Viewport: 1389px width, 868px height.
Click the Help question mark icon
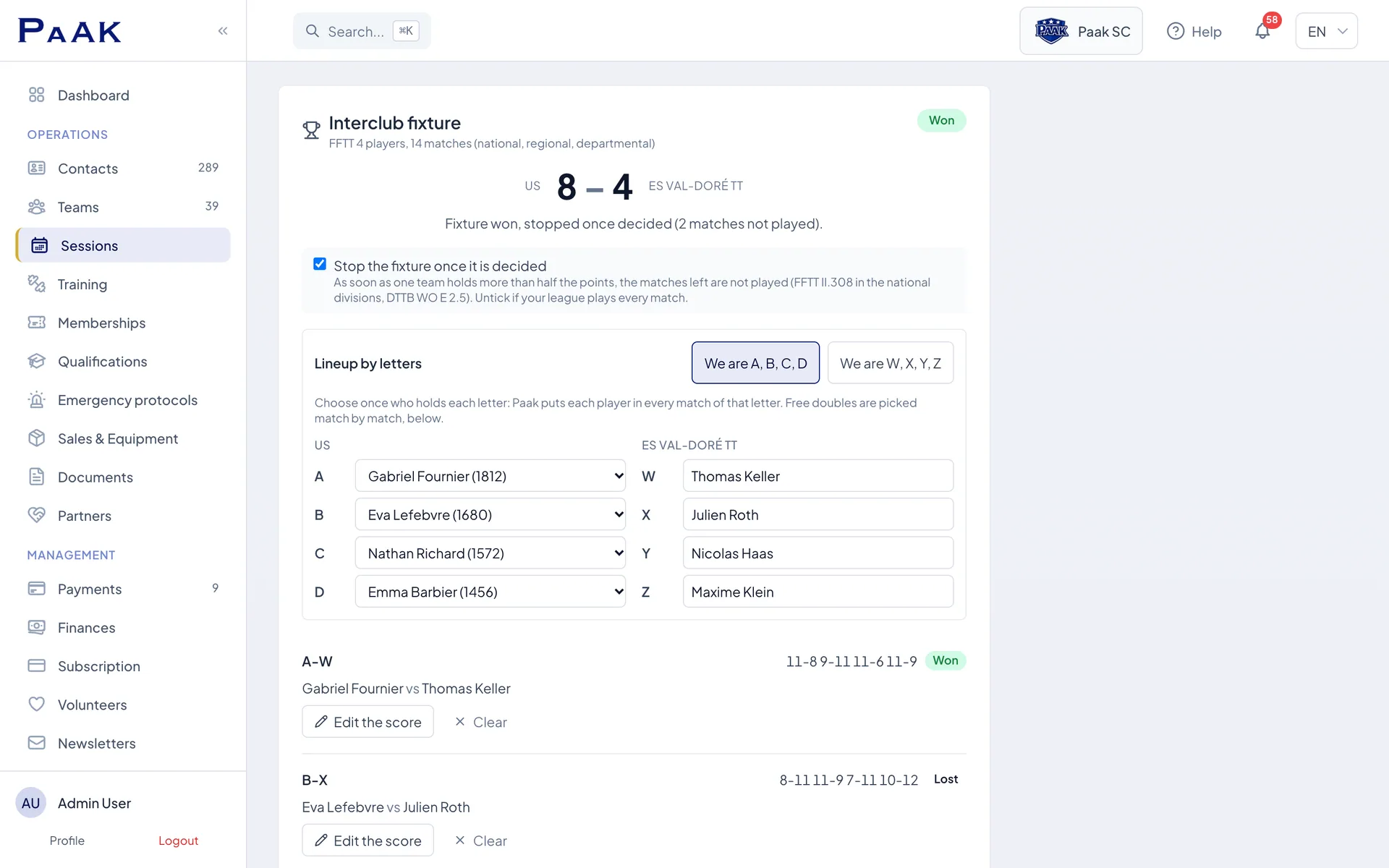[x=1176, y=31]
